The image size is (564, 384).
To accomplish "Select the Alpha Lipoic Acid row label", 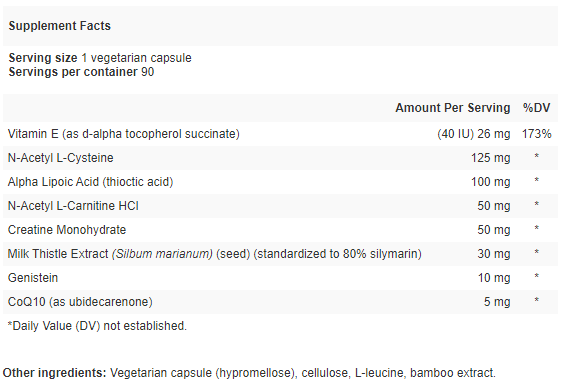I will click(x=90, y=182).
